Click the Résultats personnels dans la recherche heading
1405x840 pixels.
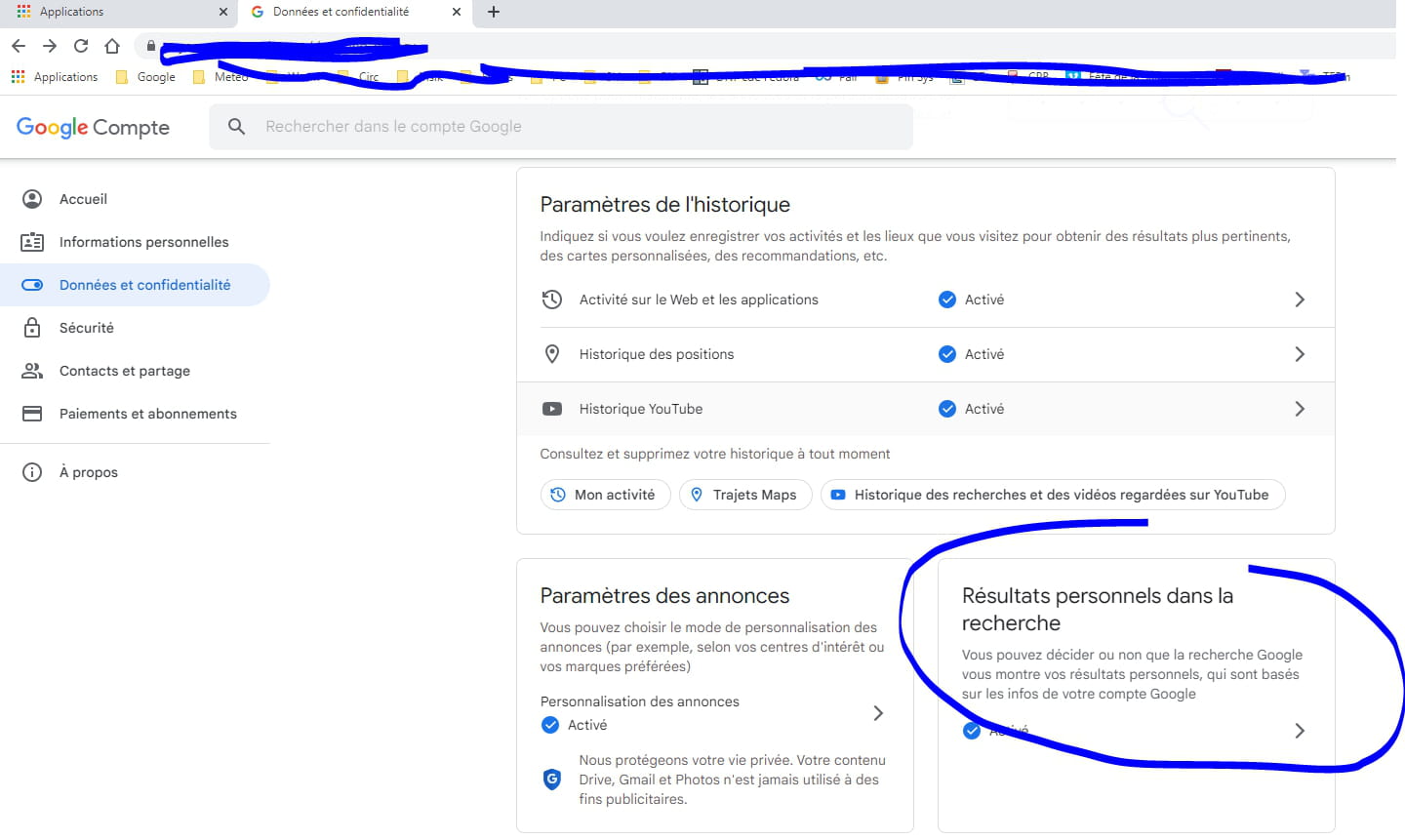pyautogui.click(x=1098, y=609)
